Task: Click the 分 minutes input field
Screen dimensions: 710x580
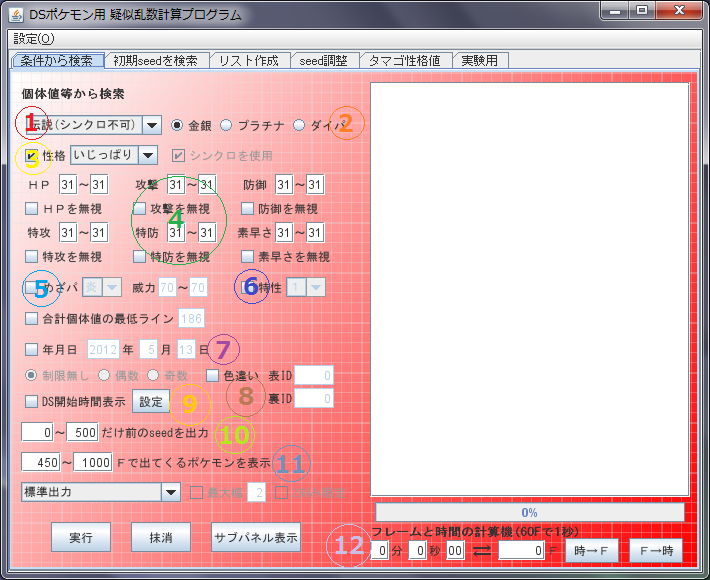Action: click(x=379, y=551)
